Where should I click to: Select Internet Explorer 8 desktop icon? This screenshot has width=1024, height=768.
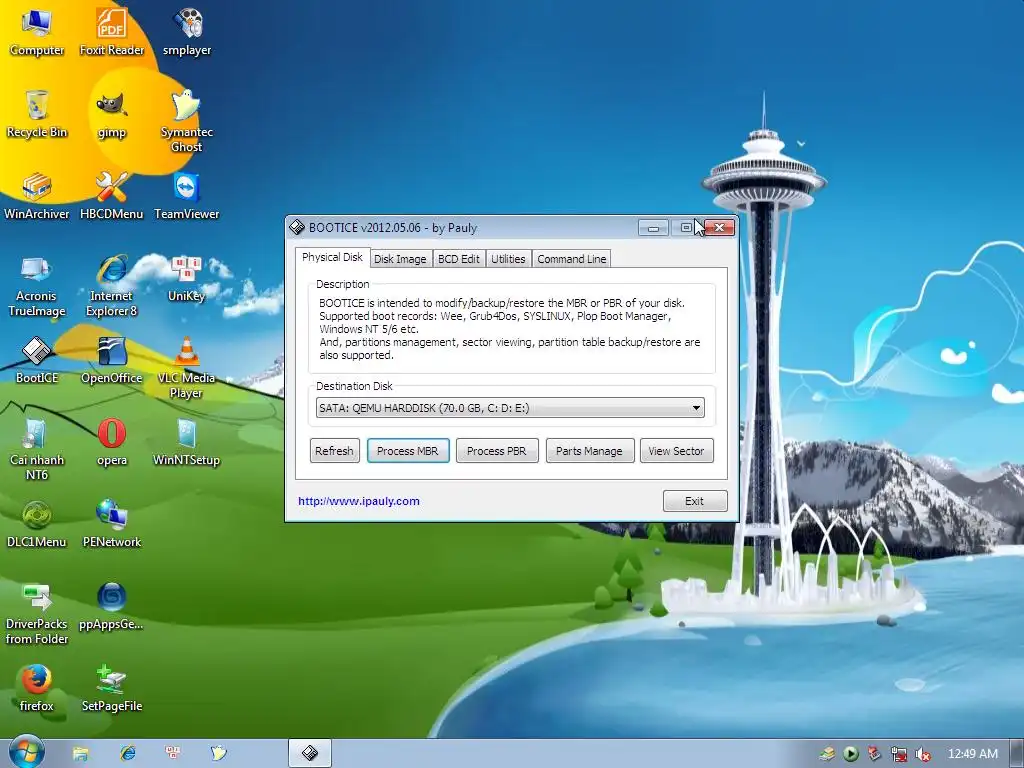(112, 286)
